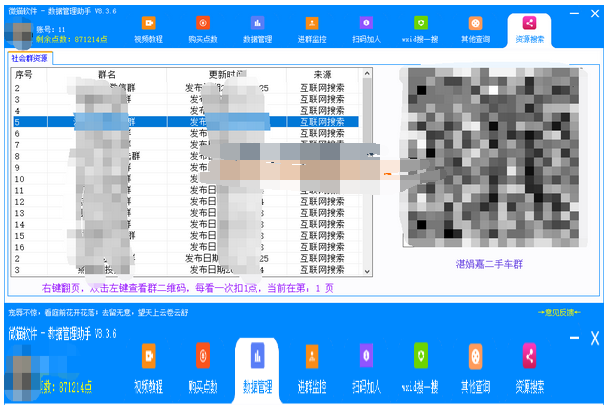Select 进群监控 in the bottom window toolbar
The height and width of the screenshot is (405, 609).
pyautogui.click(x=312, y=366)
